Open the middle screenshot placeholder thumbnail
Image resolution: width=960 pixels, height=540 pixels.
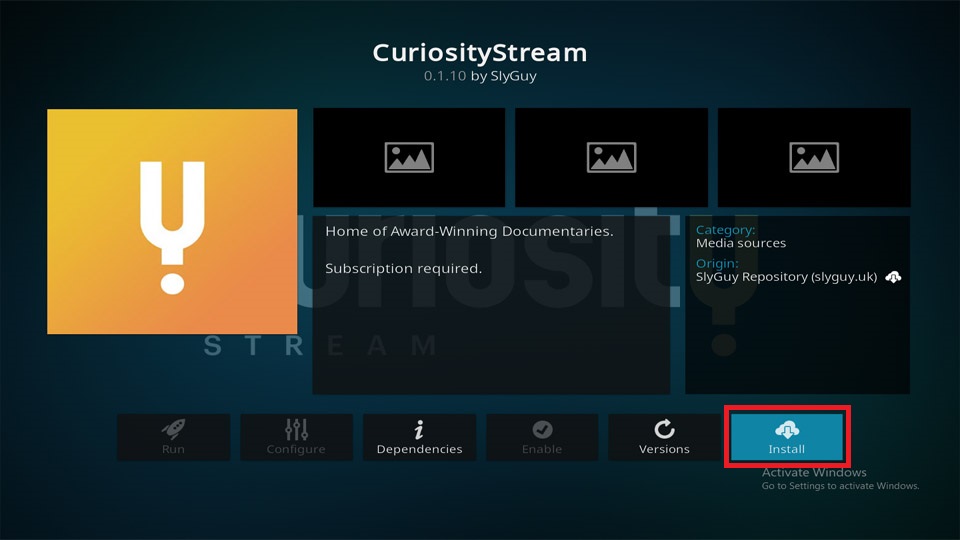pyautogui.click(x=611, y=158)
